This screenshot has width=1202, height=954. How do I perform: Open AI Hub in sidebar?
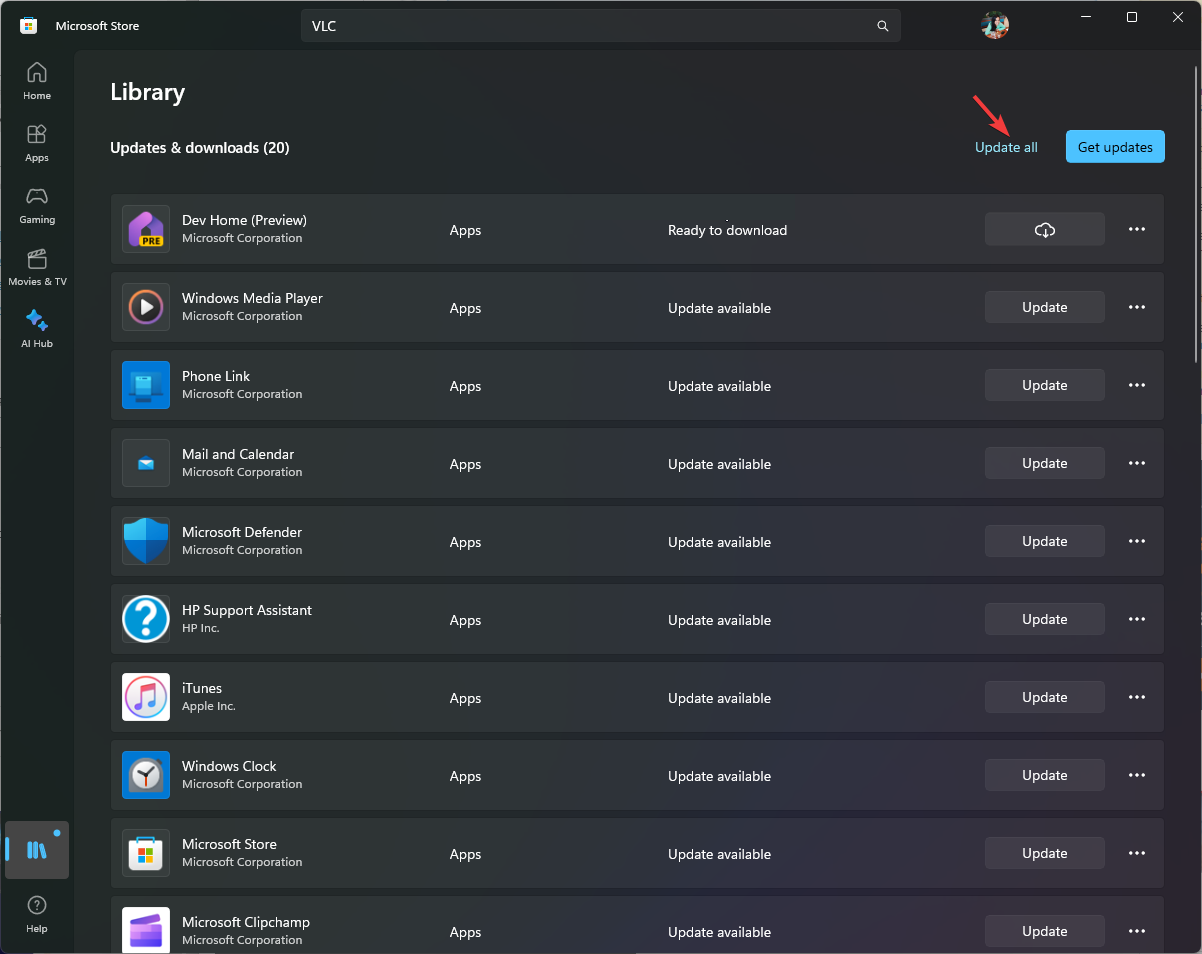(37, 329)
